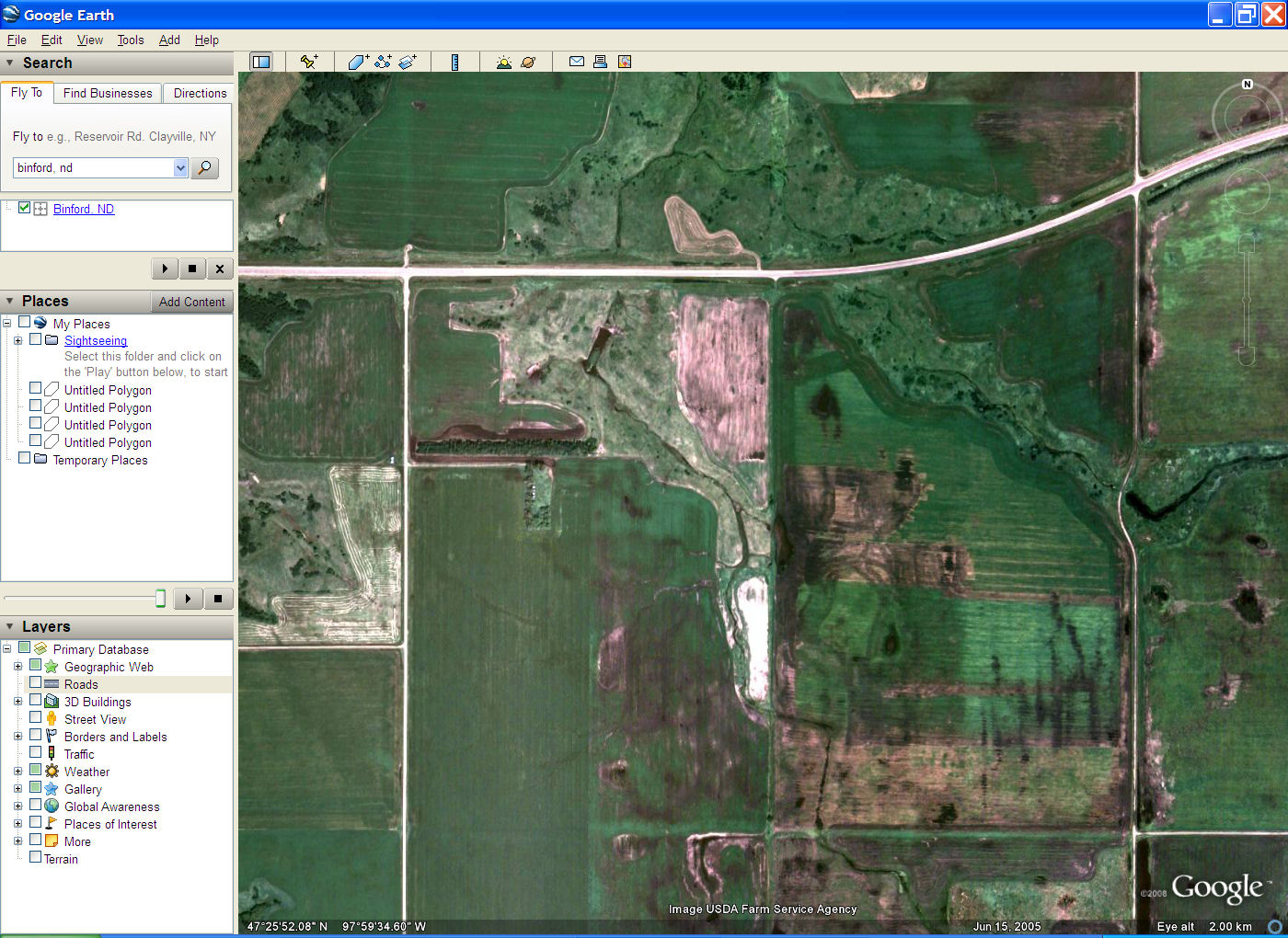Click the Places opacity slider handle
The width and height of the screenshot is (1288, 938).
(x=160, y=599)
